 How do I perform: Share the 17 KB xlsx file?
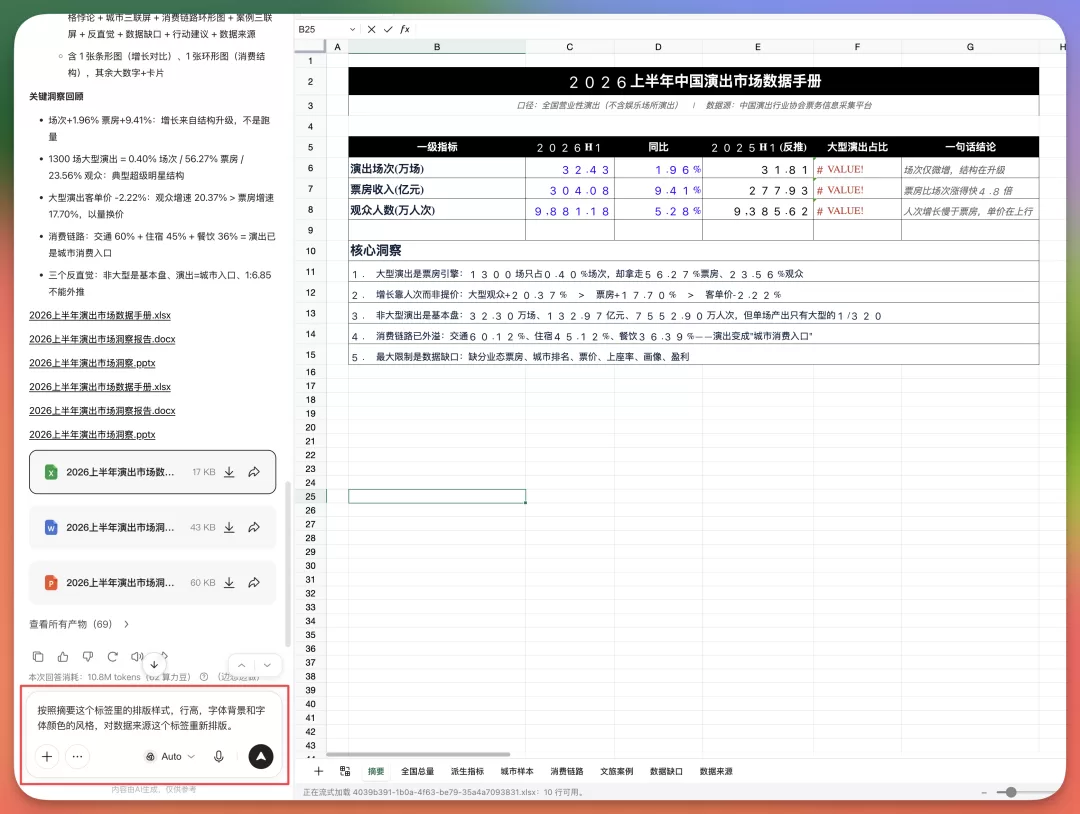point(254,472)
